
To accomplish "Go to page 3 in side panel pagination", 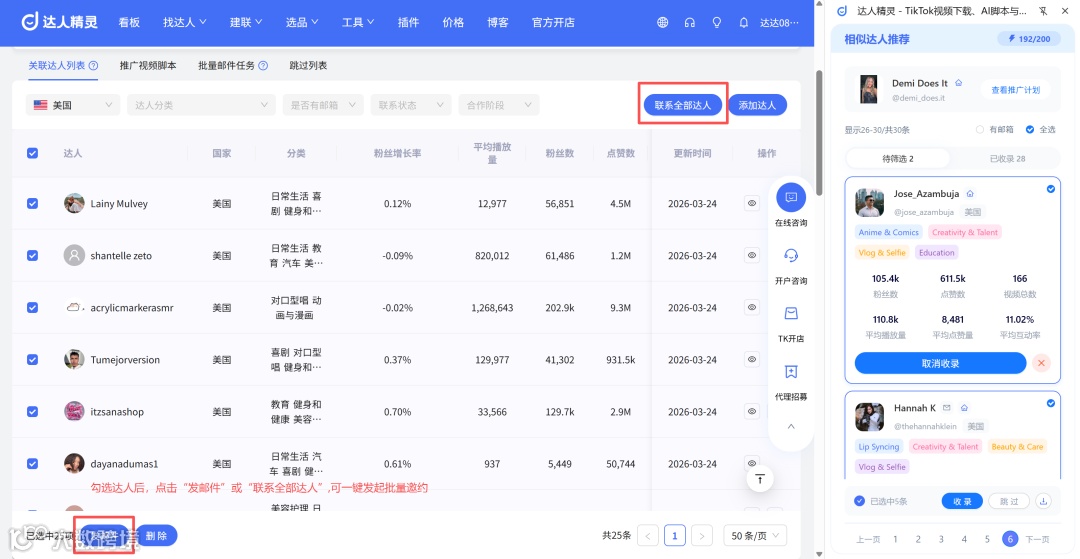I will coord(941,539).
